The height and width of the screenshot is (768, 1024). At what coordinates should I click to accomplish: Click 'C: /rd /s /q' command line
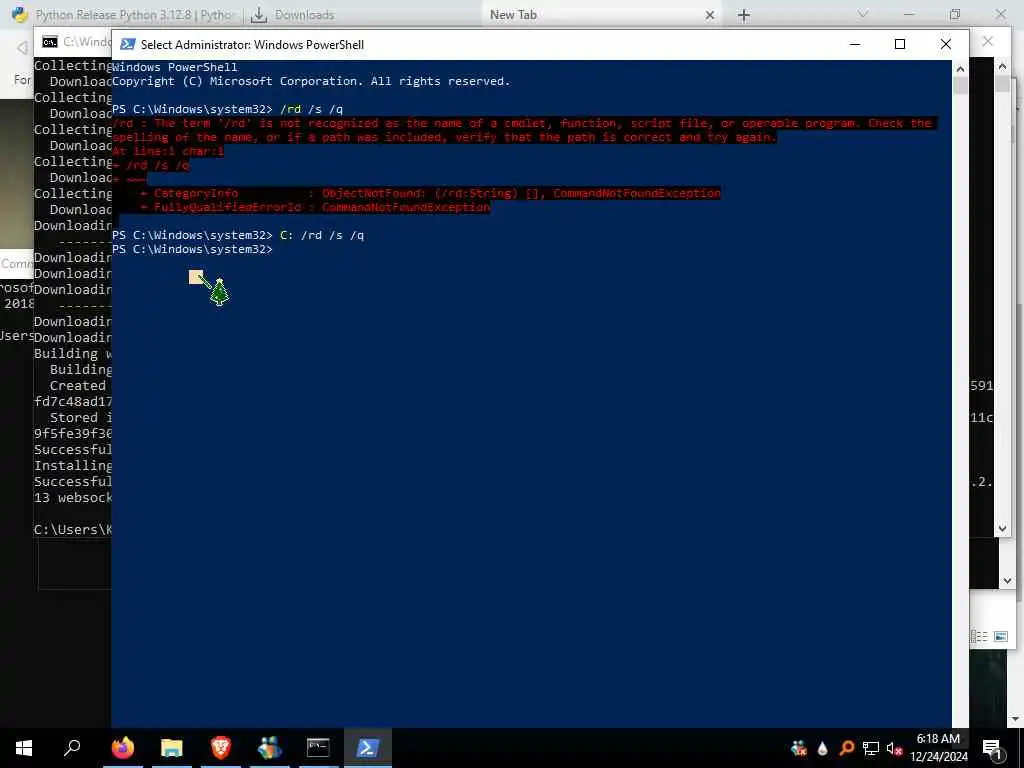[x=322, y=235]
